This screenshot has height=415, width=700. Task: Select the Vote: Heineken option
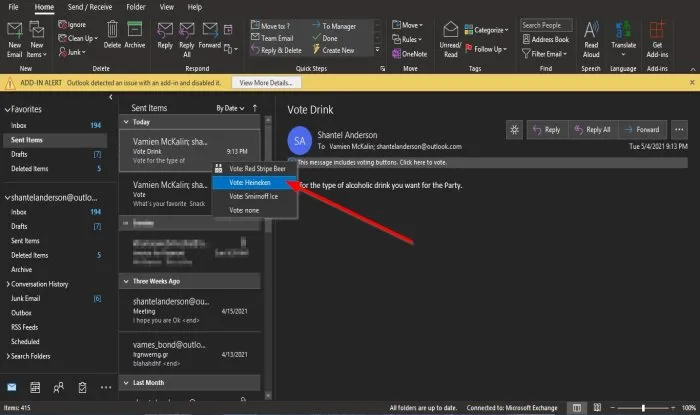(x=255, y=183)
